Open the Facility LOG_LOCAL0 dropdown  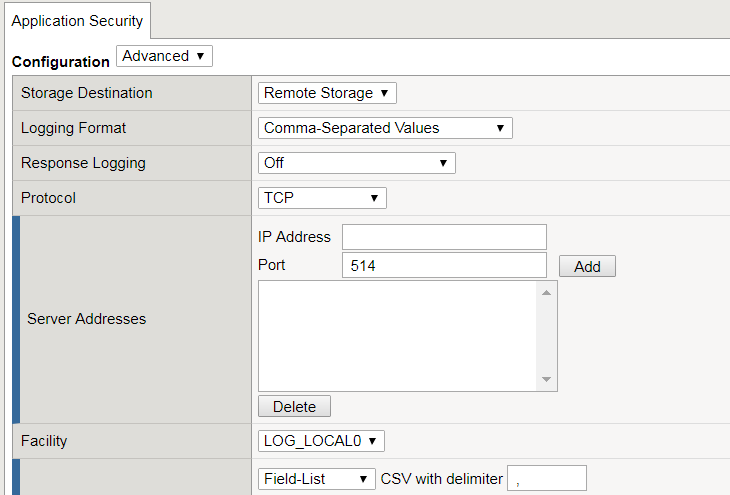click(321, 441)
